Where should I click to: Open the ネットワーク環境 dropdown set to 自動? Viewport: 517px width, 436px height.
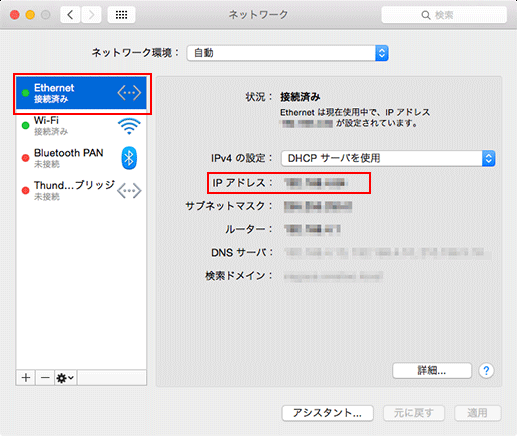[288, 53]
